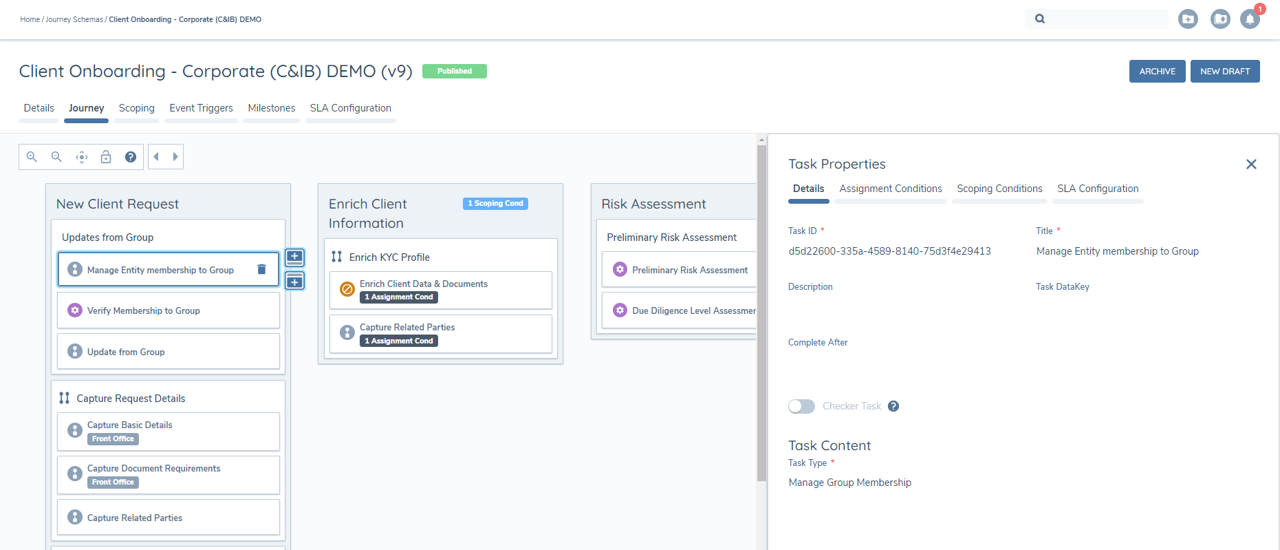Open the Scoping Conditions tab

(x=999, y=188)
